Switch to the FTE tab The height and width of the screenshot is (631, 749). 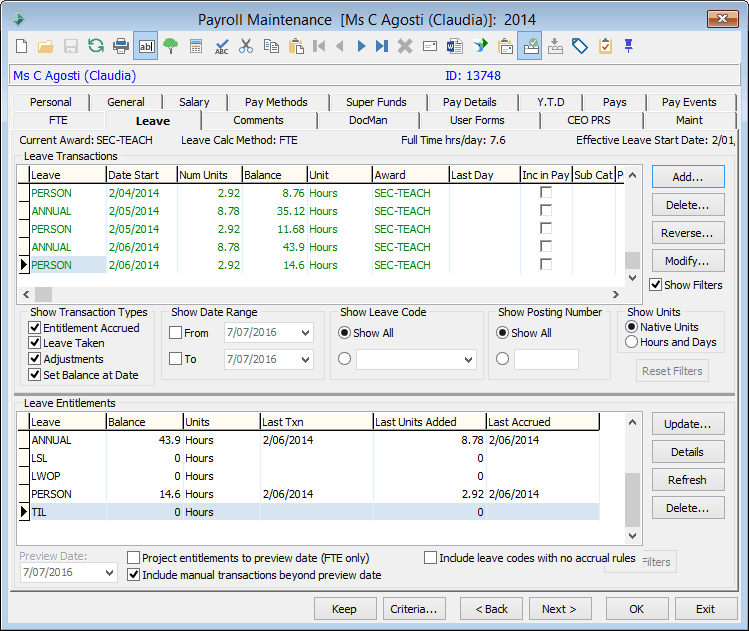pyautogui.click(x=58, y=120)
